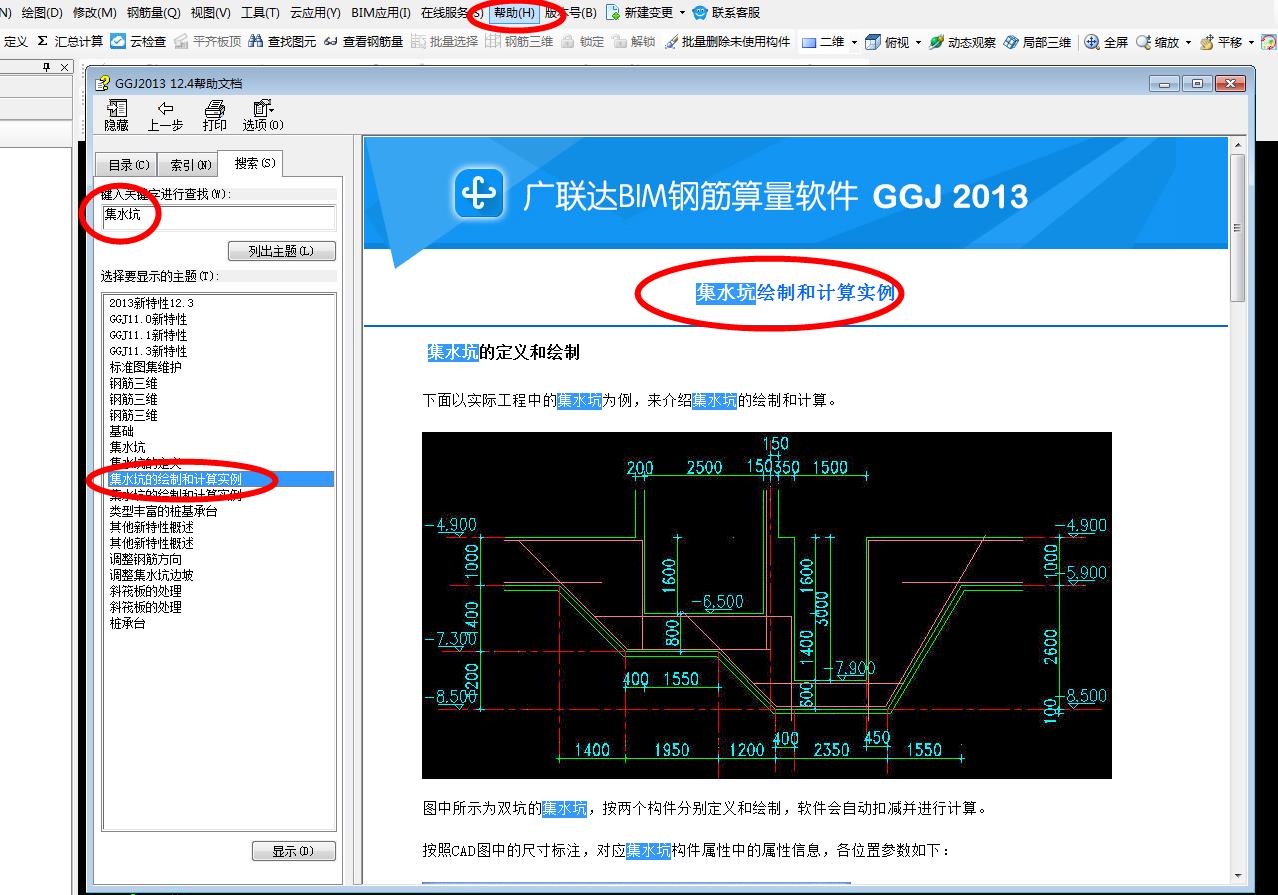This screenshot has height=895, width=1278.
Task: Open the 帮助(H) menu
Action: [x=514, y=12]
